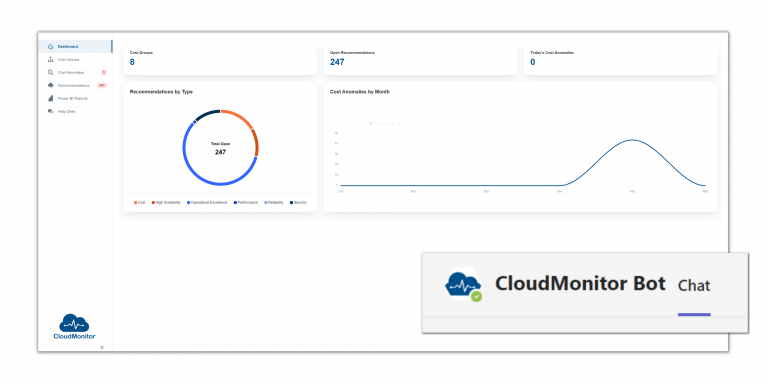Click the Cost Groups hierarchy icon
Screen dimensions: 768x384
[x=50, y=60]
